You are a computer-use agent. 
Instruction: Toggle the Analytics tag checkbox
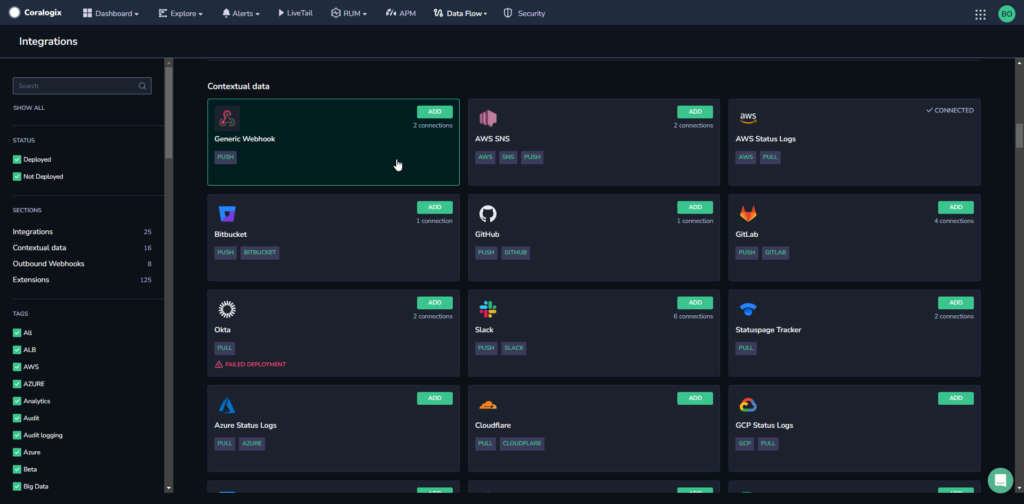click(17, 401)
